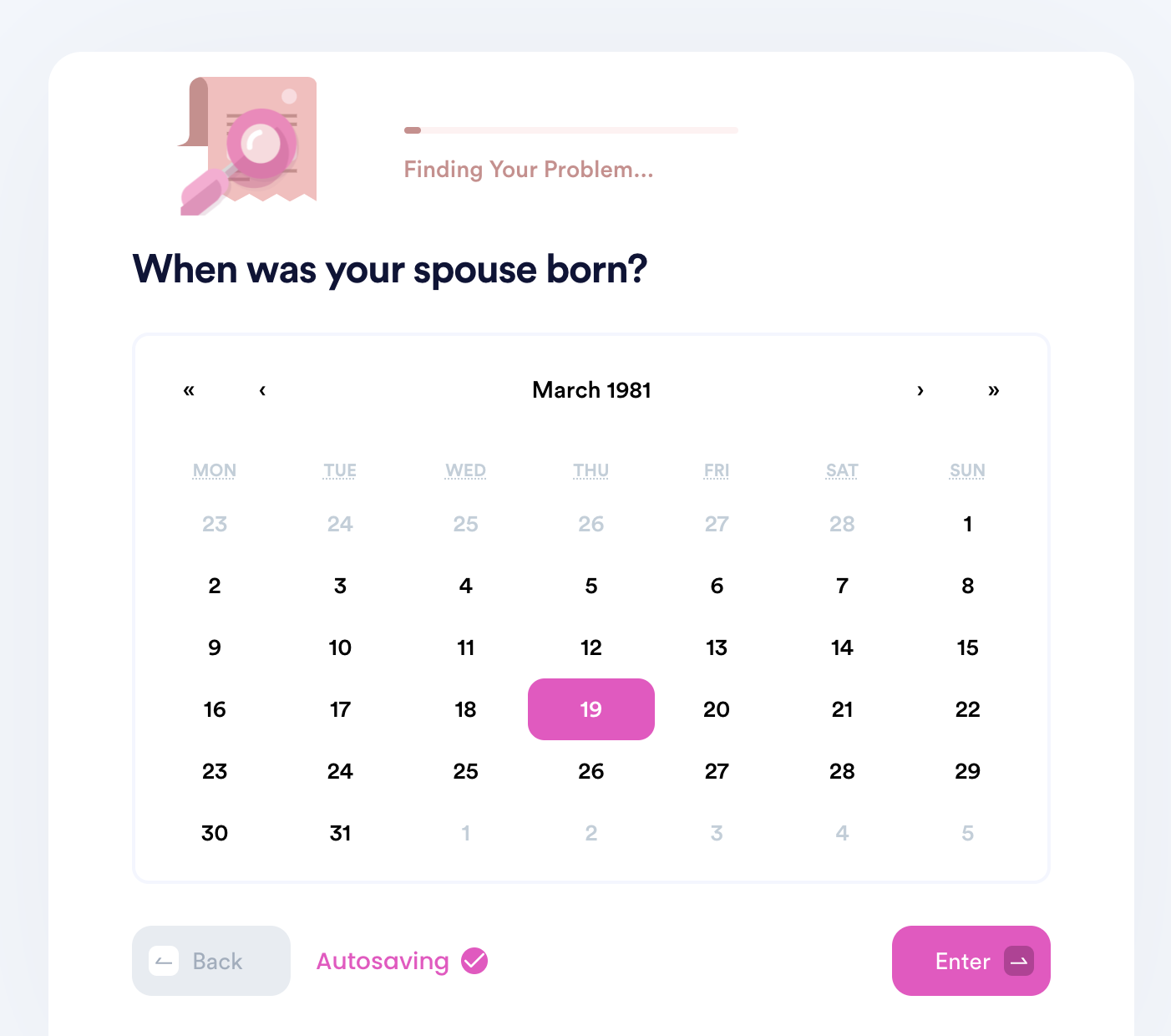Click the magnifying glass document illustration

[248, 146]
